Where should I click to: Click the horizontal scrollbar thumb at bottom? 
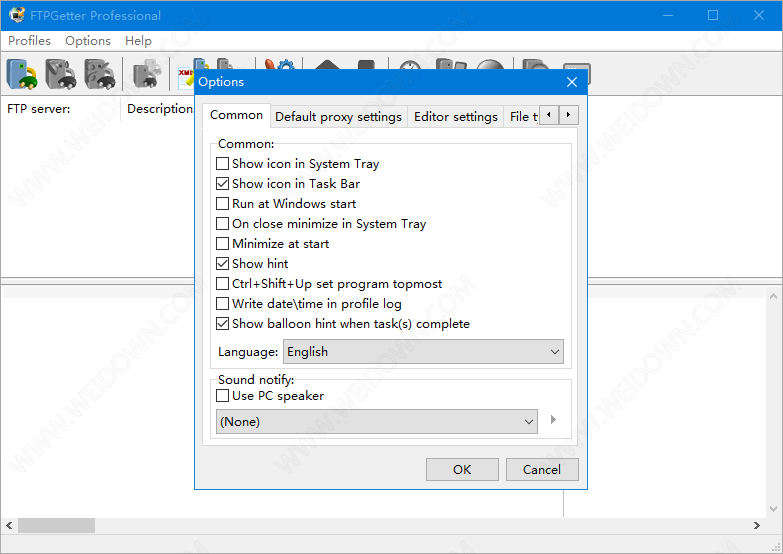pyautogui.click(x=56, y=525)
